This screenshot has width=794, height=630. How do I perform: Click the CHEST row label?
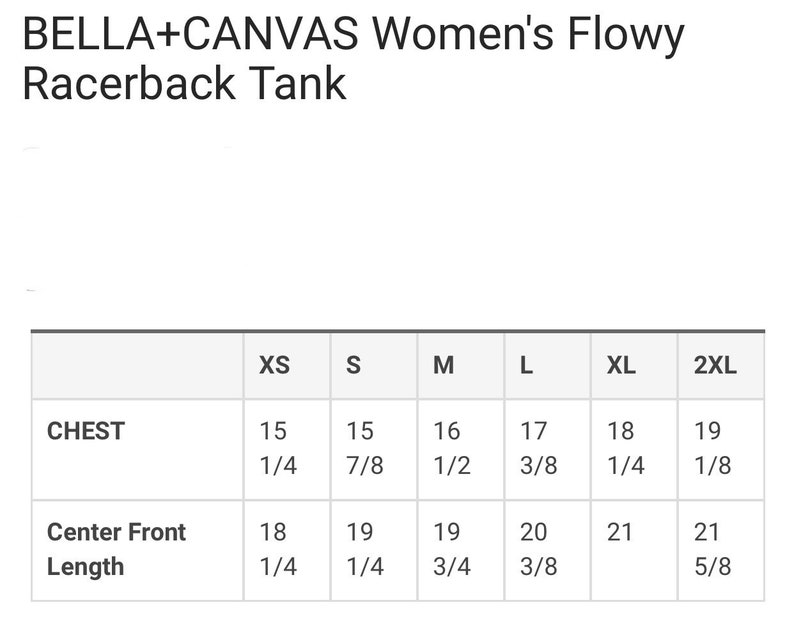pos(86,431)
